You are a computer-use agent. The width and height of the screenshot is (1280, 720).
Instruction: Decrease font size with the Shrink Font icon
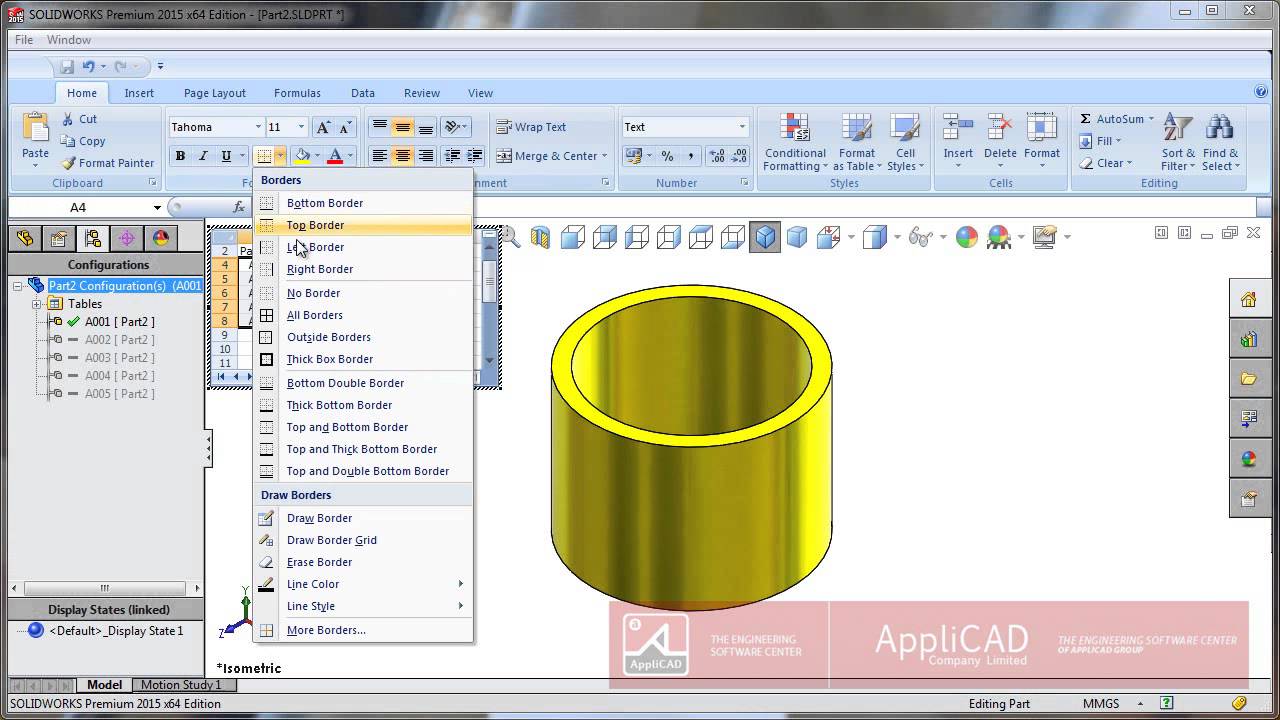click(x=345, y=127)
